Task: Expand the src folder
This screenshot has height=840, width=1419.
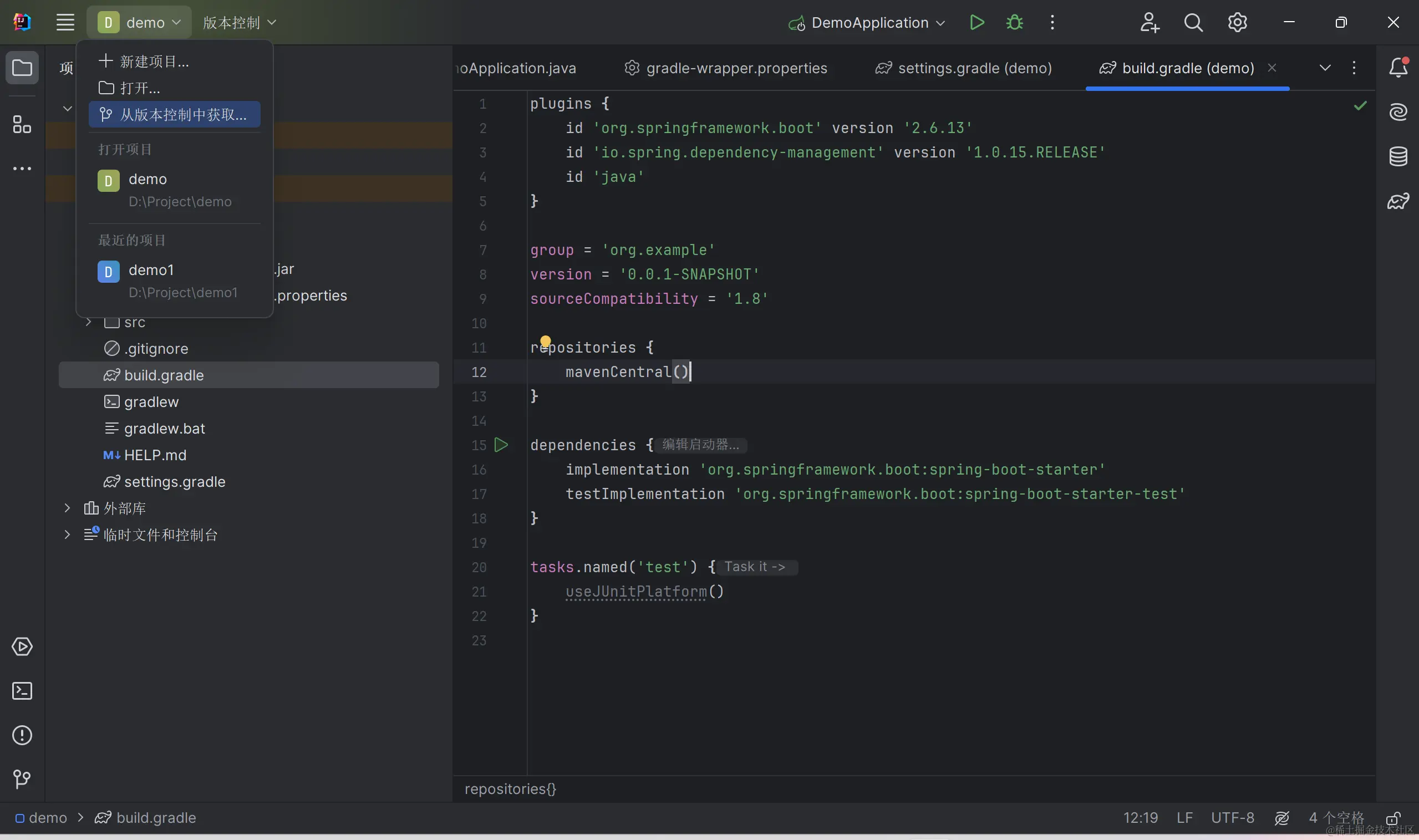Action: click(87, 322)
